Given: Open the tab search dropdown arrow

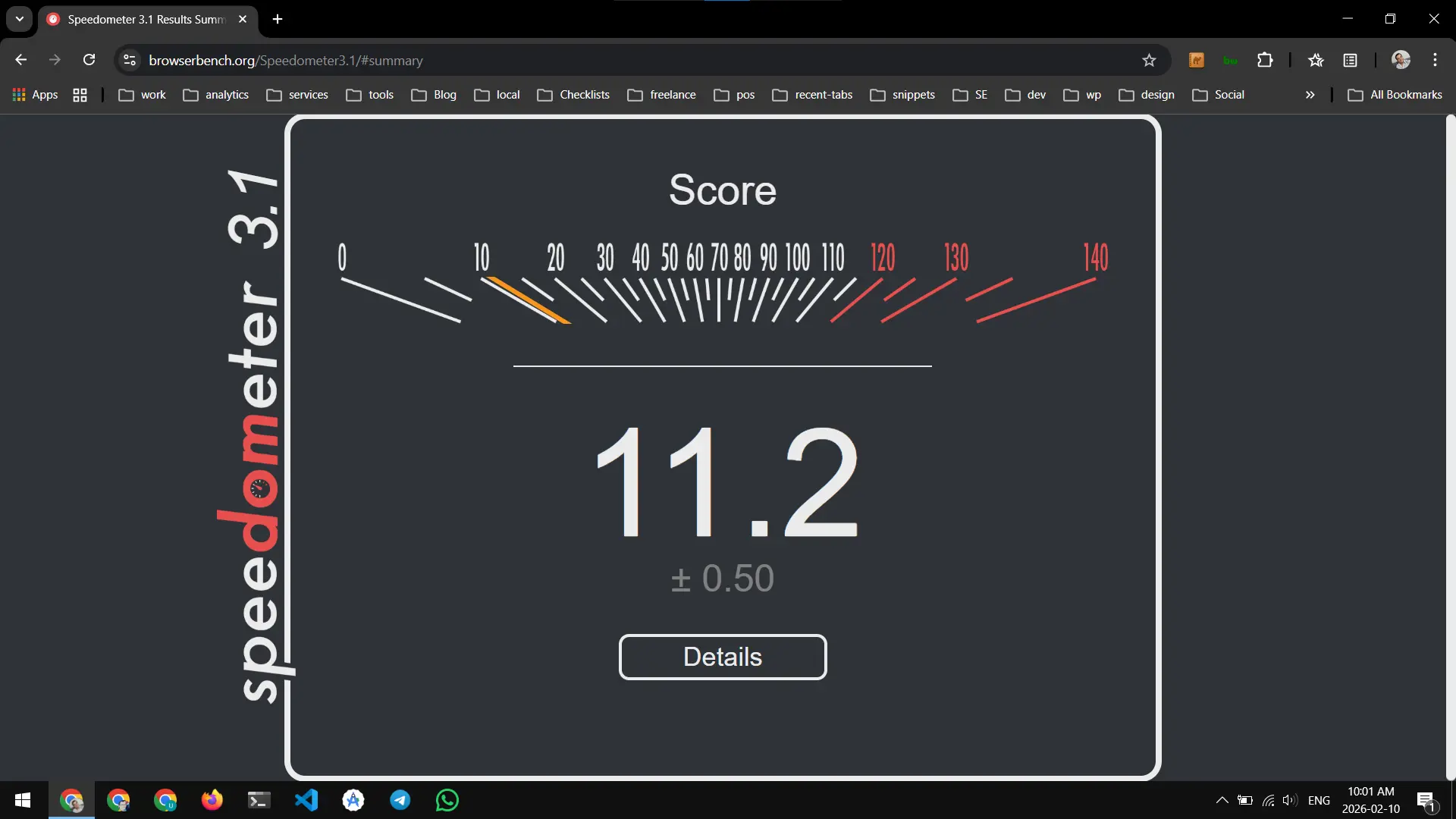Looking at the screenshot, I should [19, 19].
